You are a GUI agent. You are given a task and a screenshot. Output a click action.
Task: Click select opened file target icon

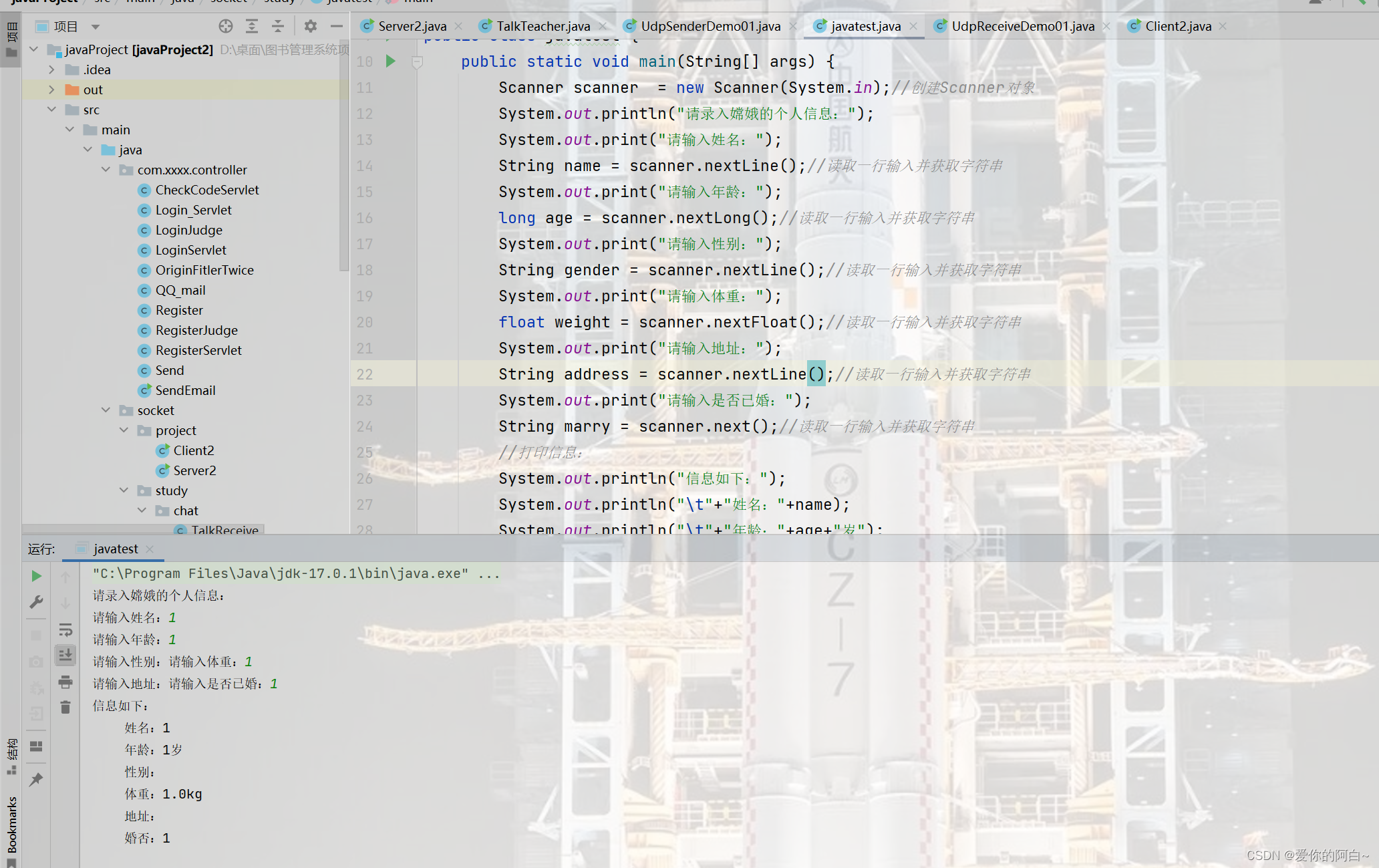pyautogui.click(x=226, y=26)
